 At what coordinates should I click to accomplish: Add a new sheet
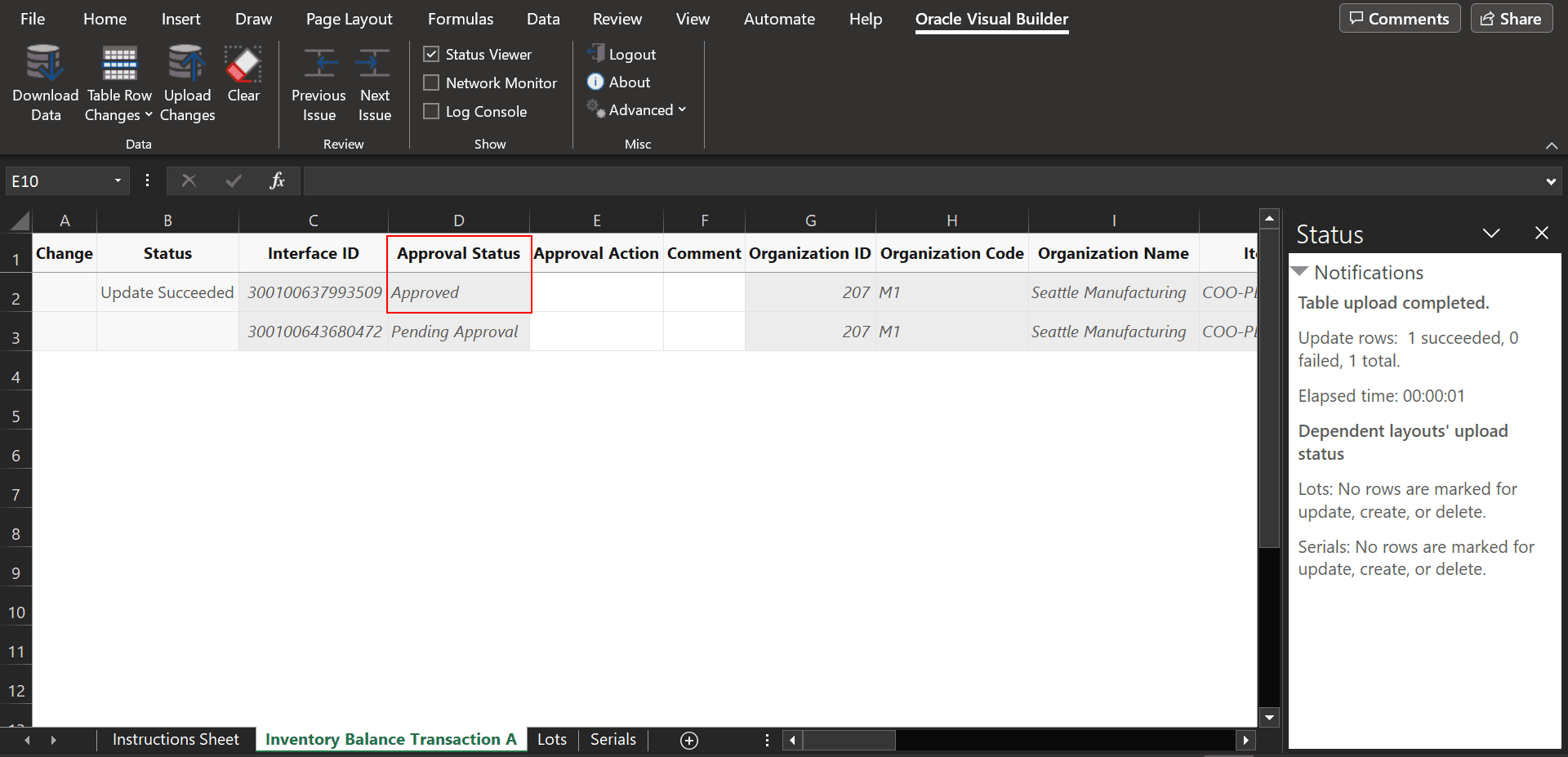(689, 740)
